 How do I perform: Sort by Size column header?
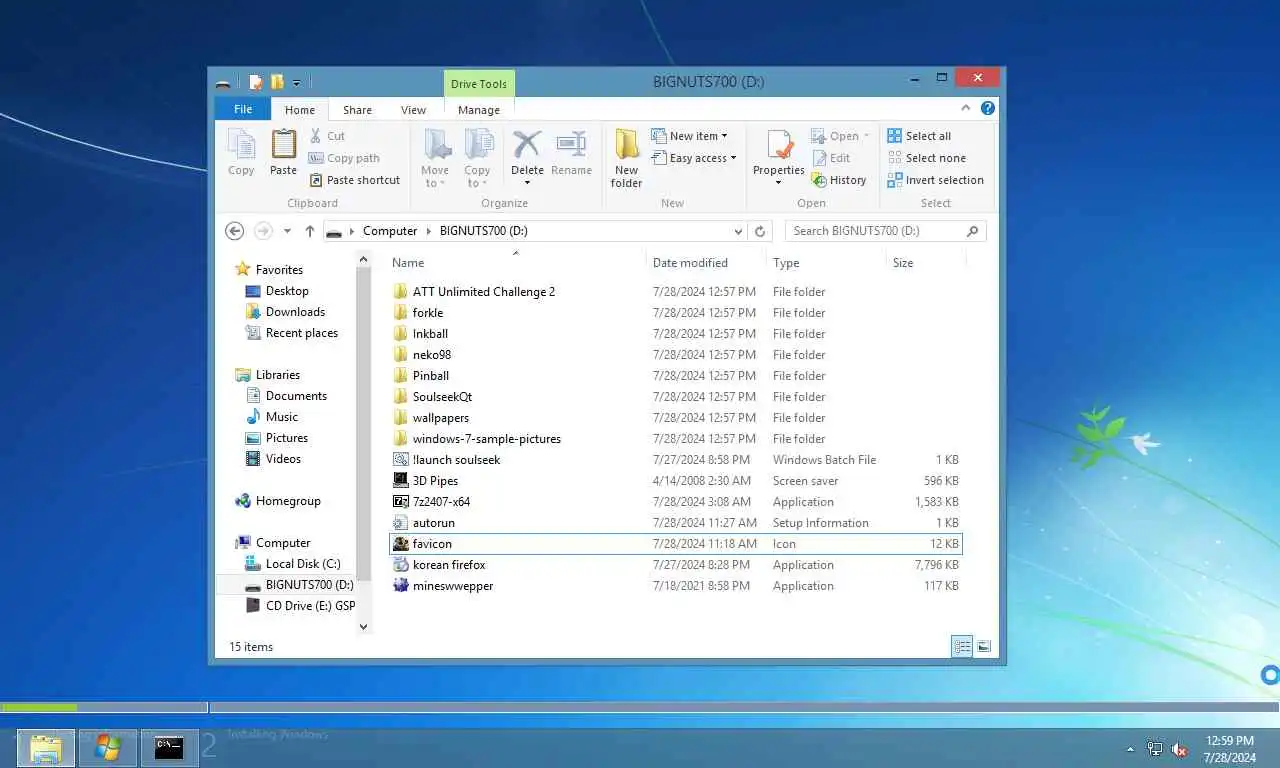(x=926, y=263)
